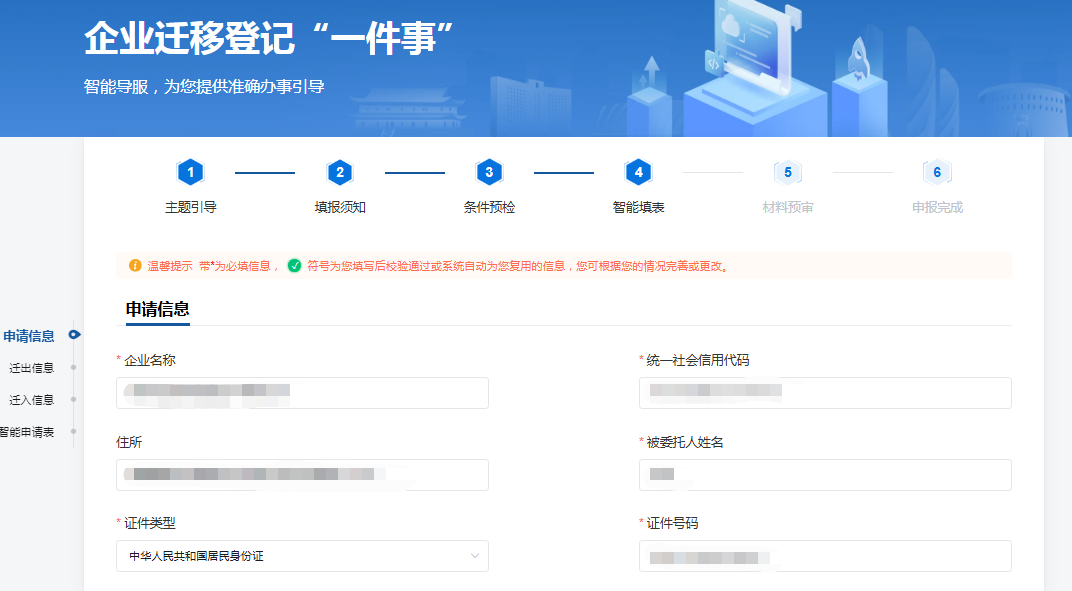Click step 3 hexagon icon 条件预检
The image size is (1072, 591).
(x=488, y=172)
